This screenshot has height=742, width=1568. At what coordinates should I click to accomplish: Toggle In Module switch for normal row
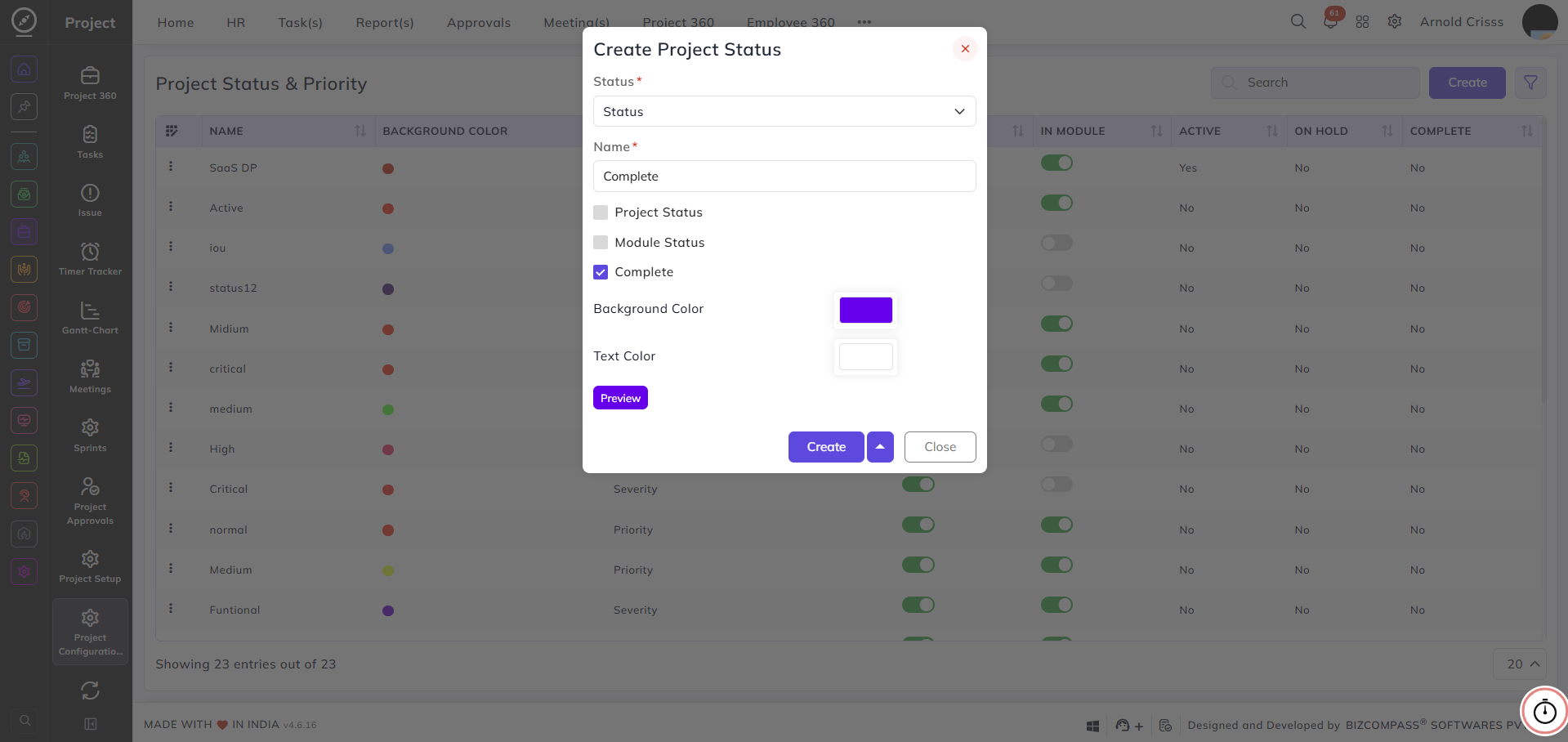(x=1057, y=525)
